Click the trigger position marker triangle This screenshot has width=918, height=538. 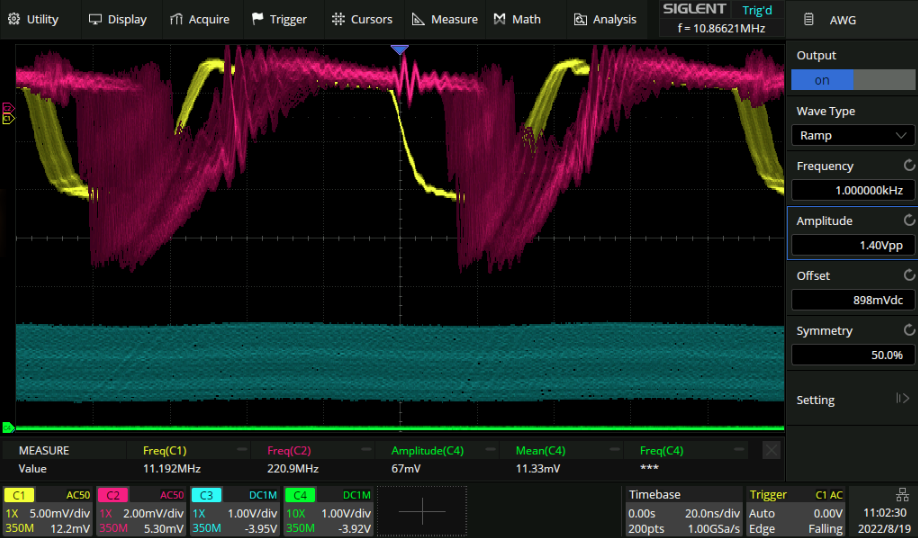tap(400, 49)
